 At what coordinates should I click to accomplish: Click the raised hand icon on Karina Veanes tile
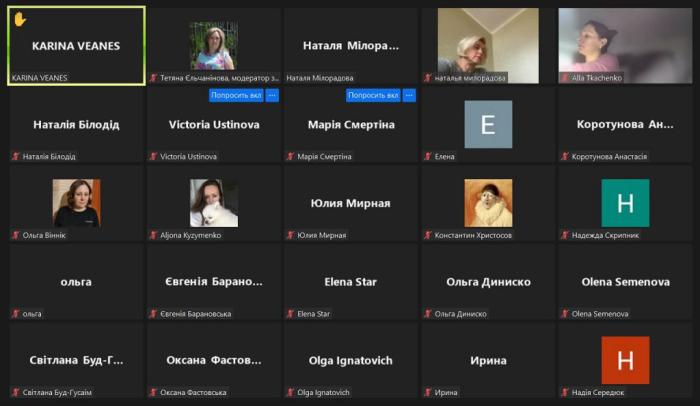[19, 18]
